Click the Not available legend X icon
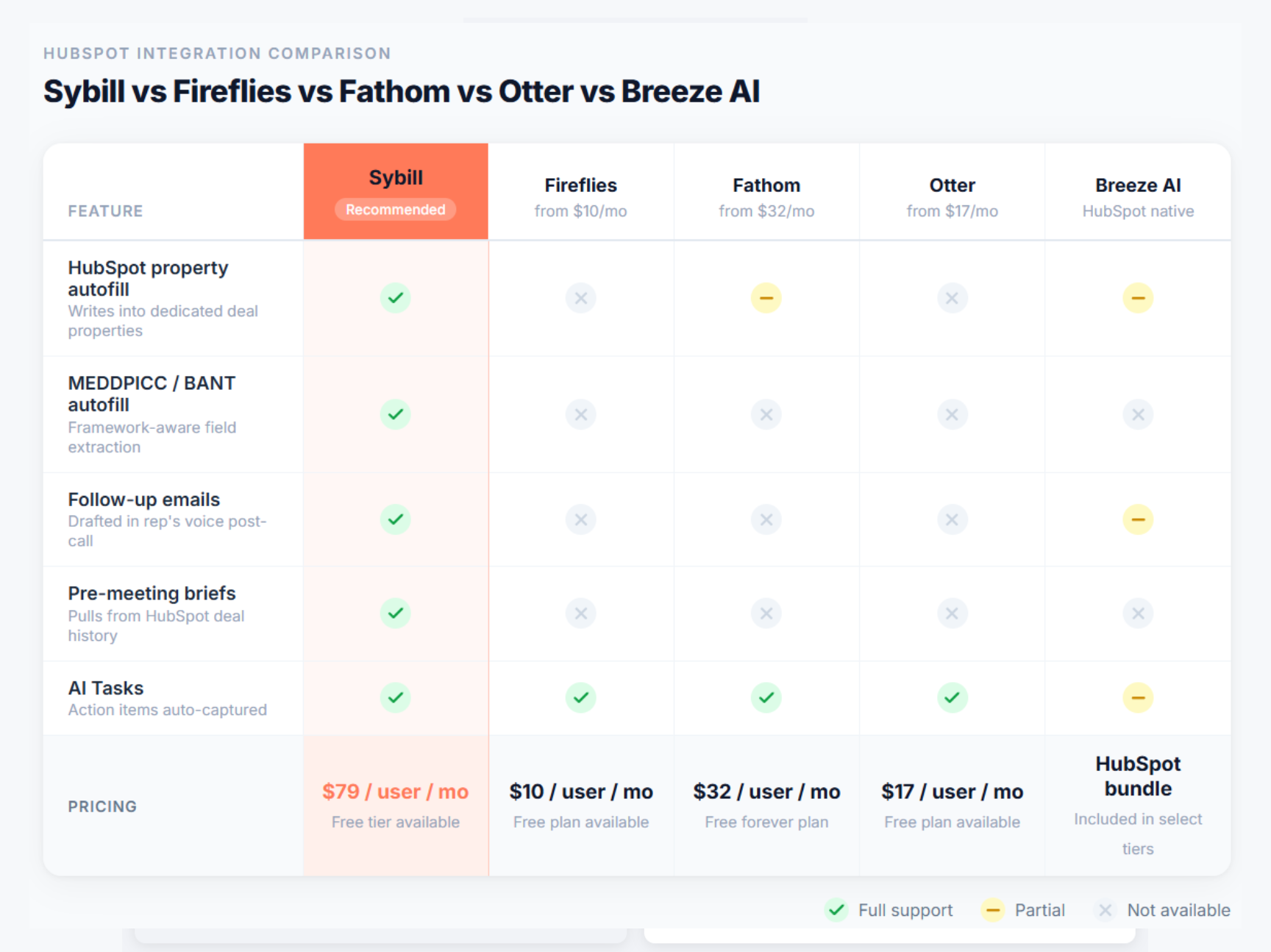1271x952 pixels. coord(1105,910)
